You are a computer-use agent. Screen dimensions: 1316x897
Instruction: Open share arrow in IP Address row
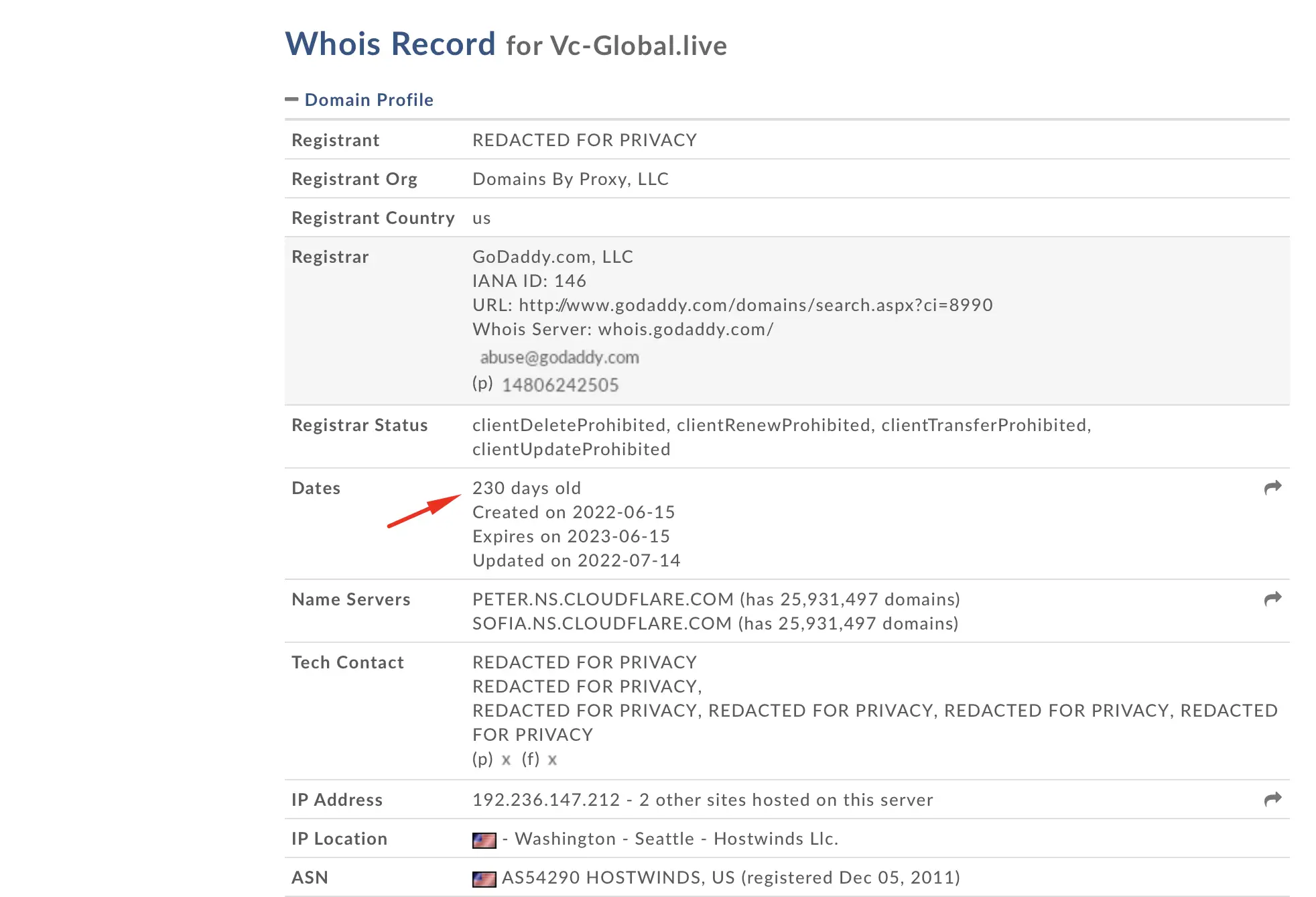pos(1272,799)
